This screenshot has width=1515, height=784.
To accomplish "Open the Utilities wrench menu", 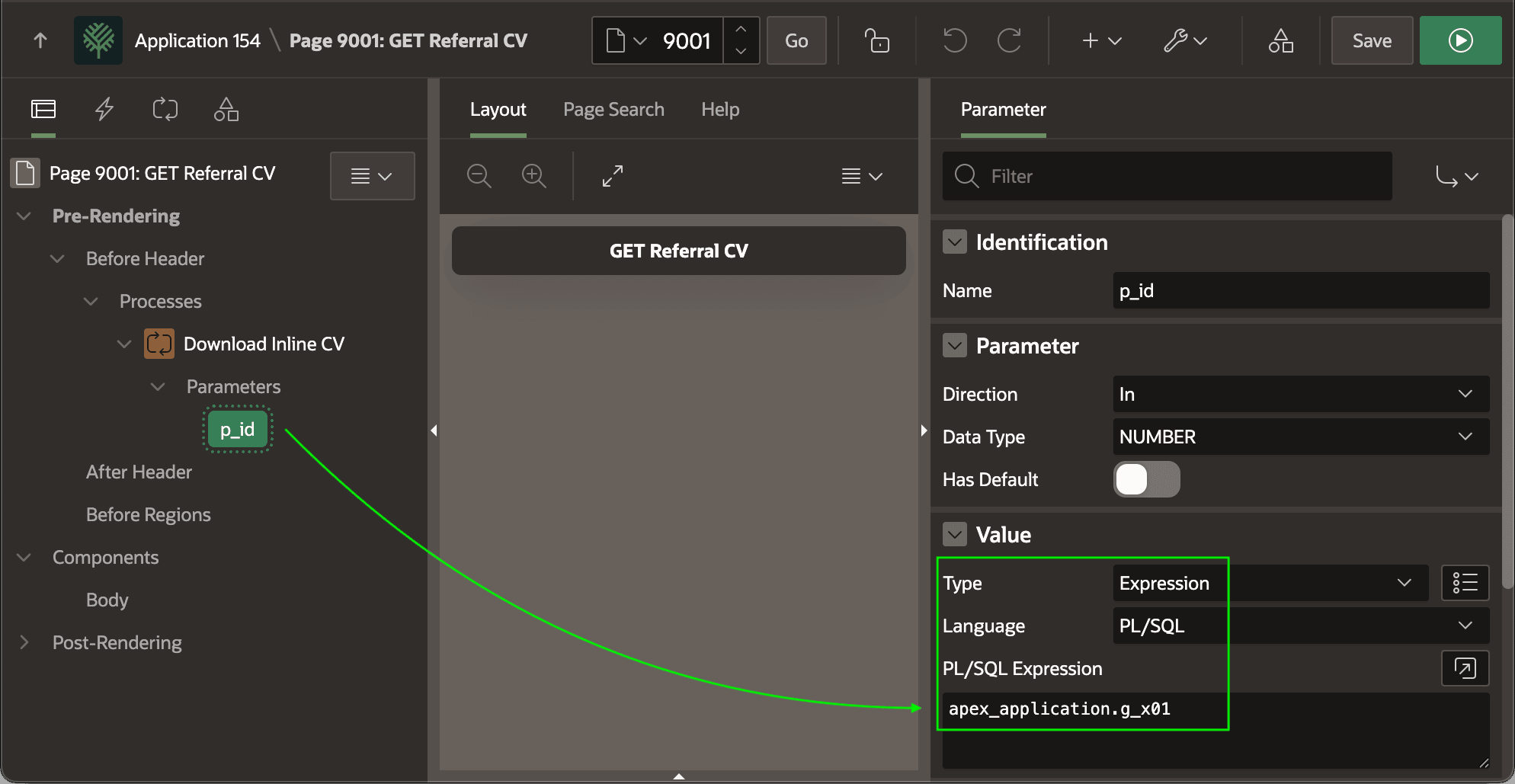I will coord(1186,40).
